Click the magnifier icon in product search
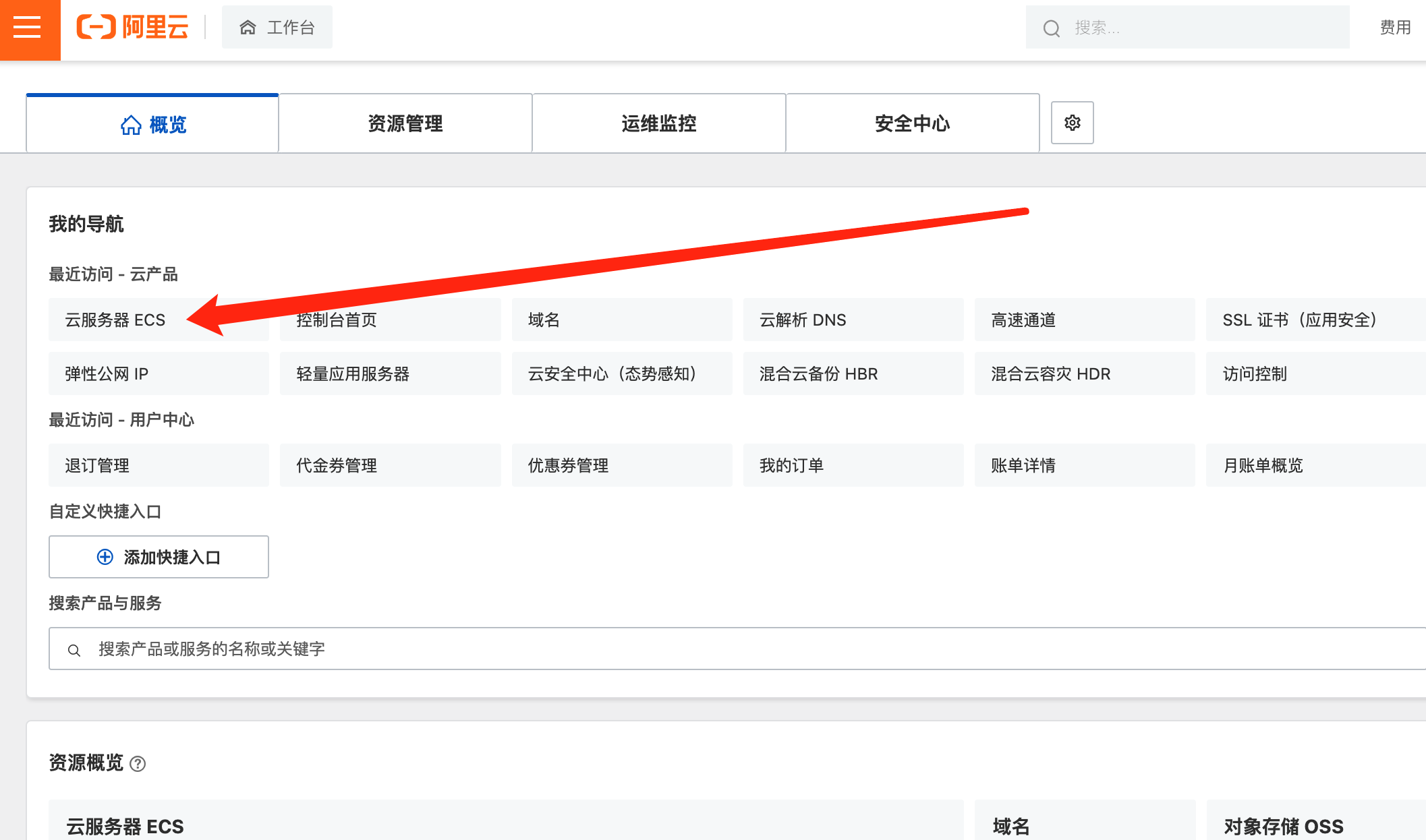Image resolution: width=1426 pixels, height=840 pixels. click(74, 650)
